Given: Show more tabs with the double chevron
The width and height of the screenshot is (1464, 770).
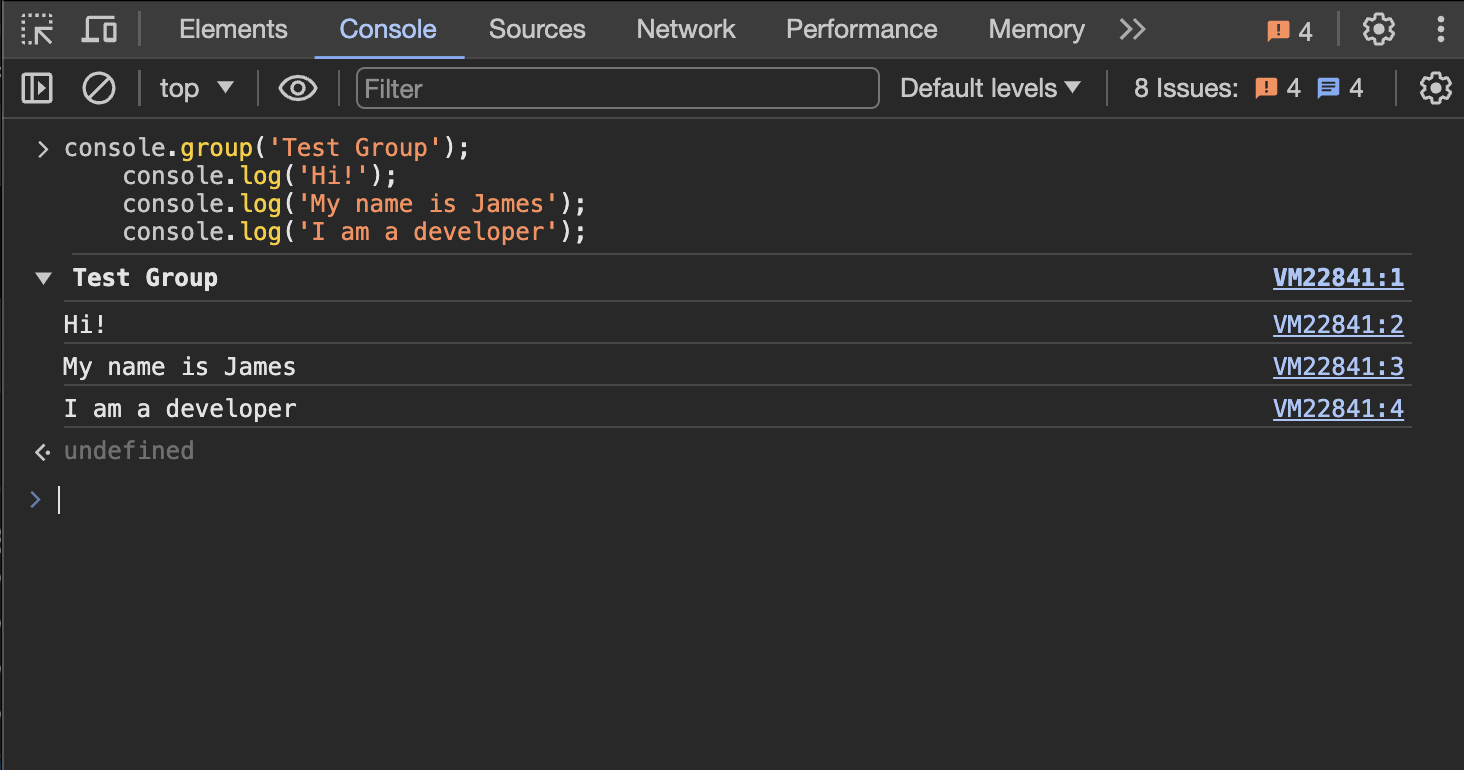Looking at the screenshot, I should 1132,29.
